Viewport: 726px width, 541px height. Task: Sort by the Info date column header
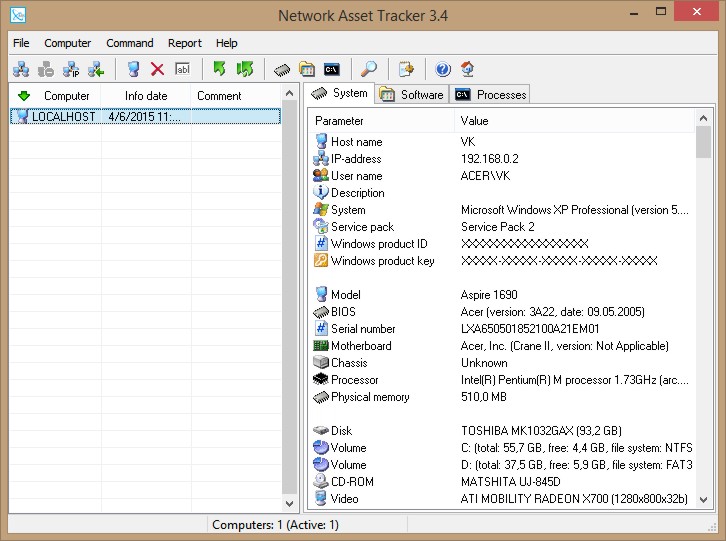coord(146,96)
